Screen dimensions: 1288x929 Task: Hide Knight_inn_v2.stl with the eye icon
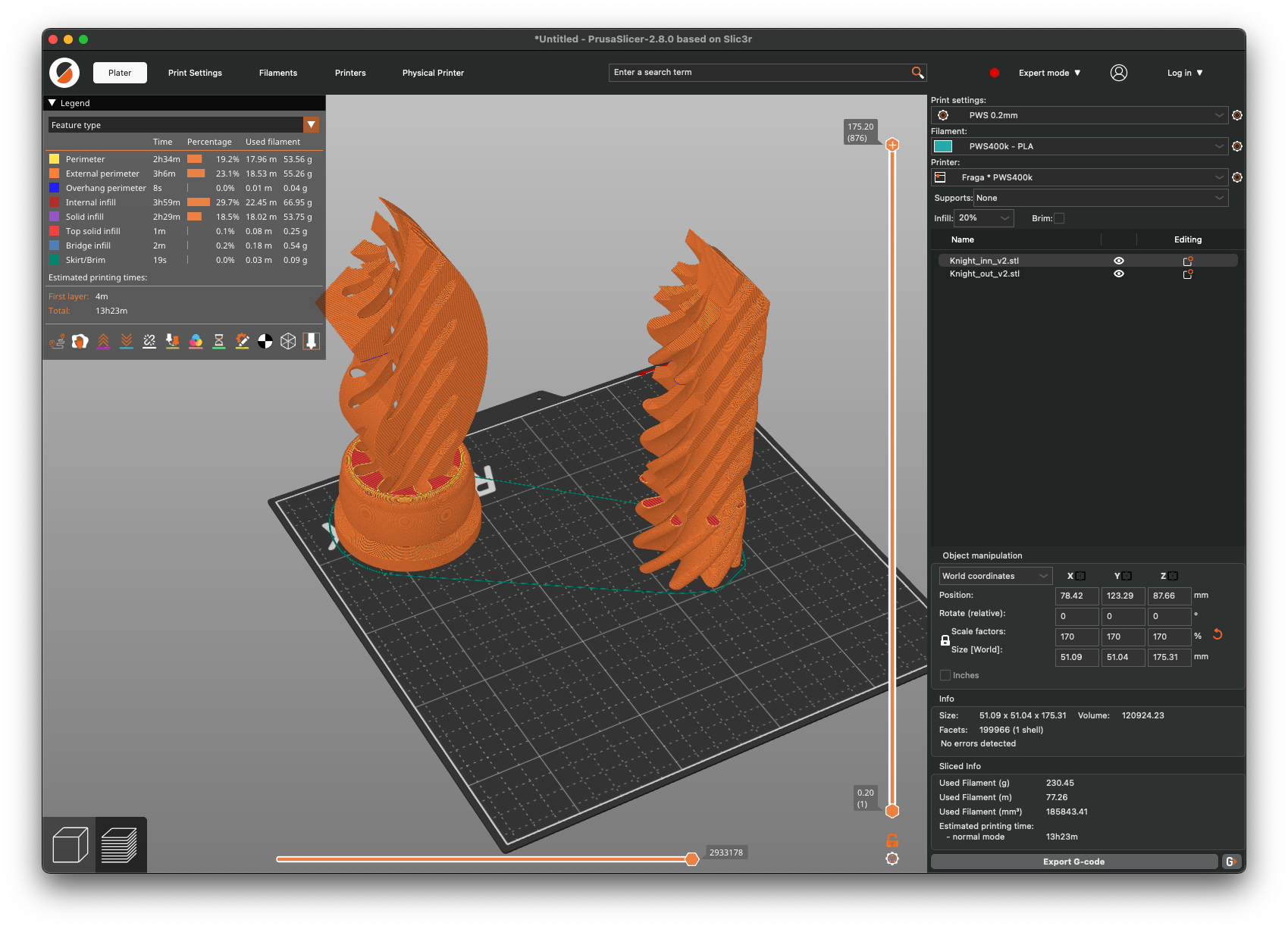1119,261
